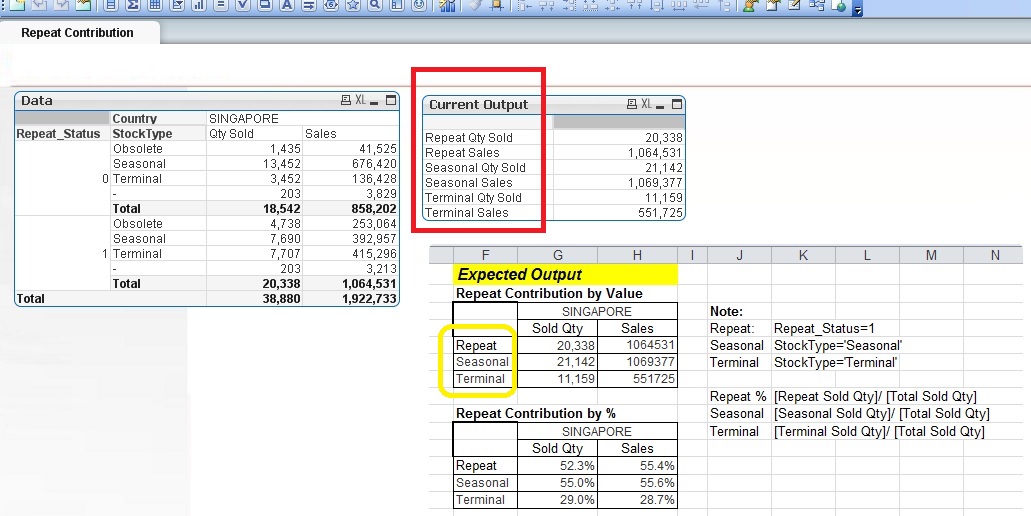Click the Current Output value 551,725

pyautogui.click(x=660, y=213)
